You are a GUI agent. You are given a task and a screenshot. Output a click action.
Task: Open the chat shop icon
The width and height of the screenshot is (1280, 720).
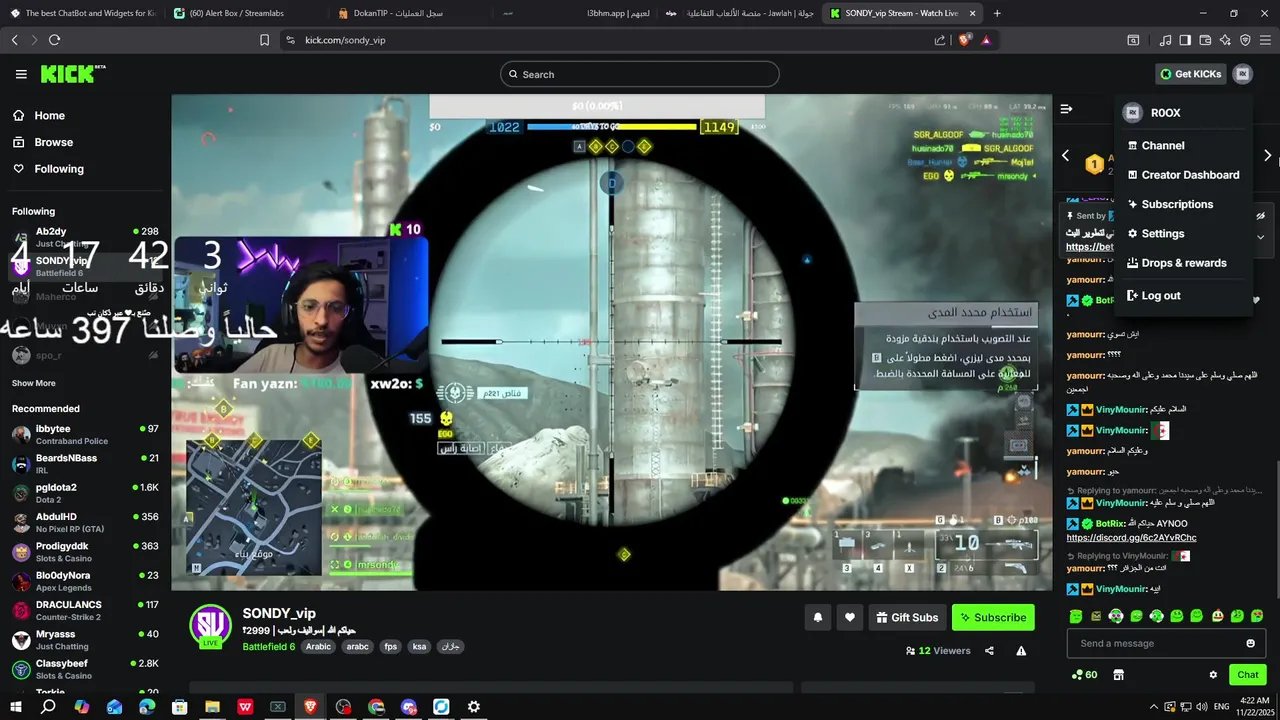1118,675
